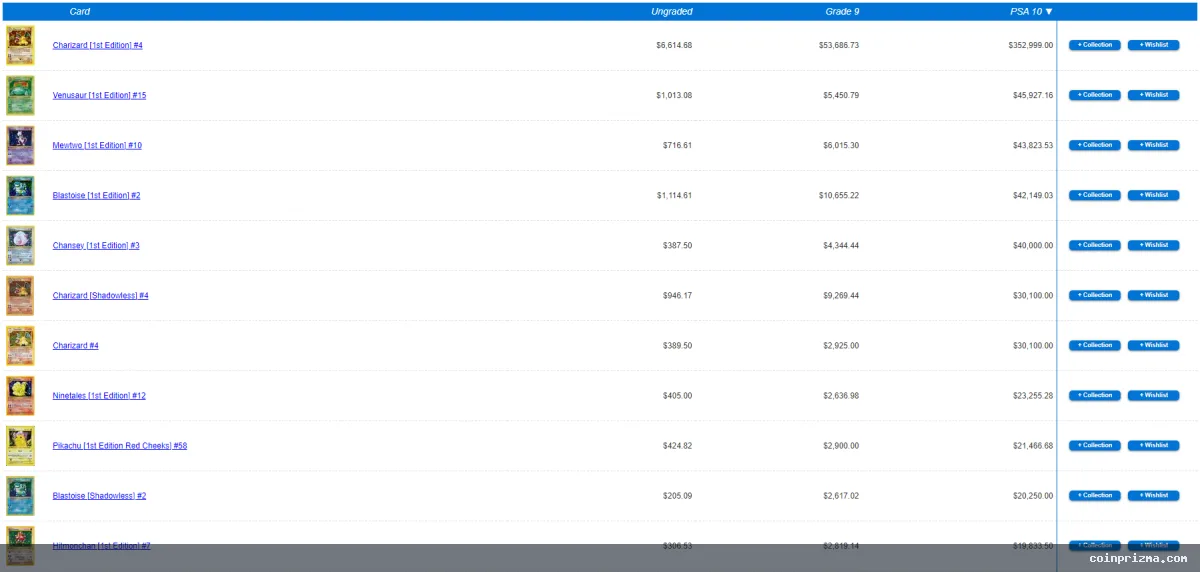This screenshot has width=1200, height=572.
Task: Add unlimited Charizard #4 to Wishlist
Action: click(x=1154, y=345)
